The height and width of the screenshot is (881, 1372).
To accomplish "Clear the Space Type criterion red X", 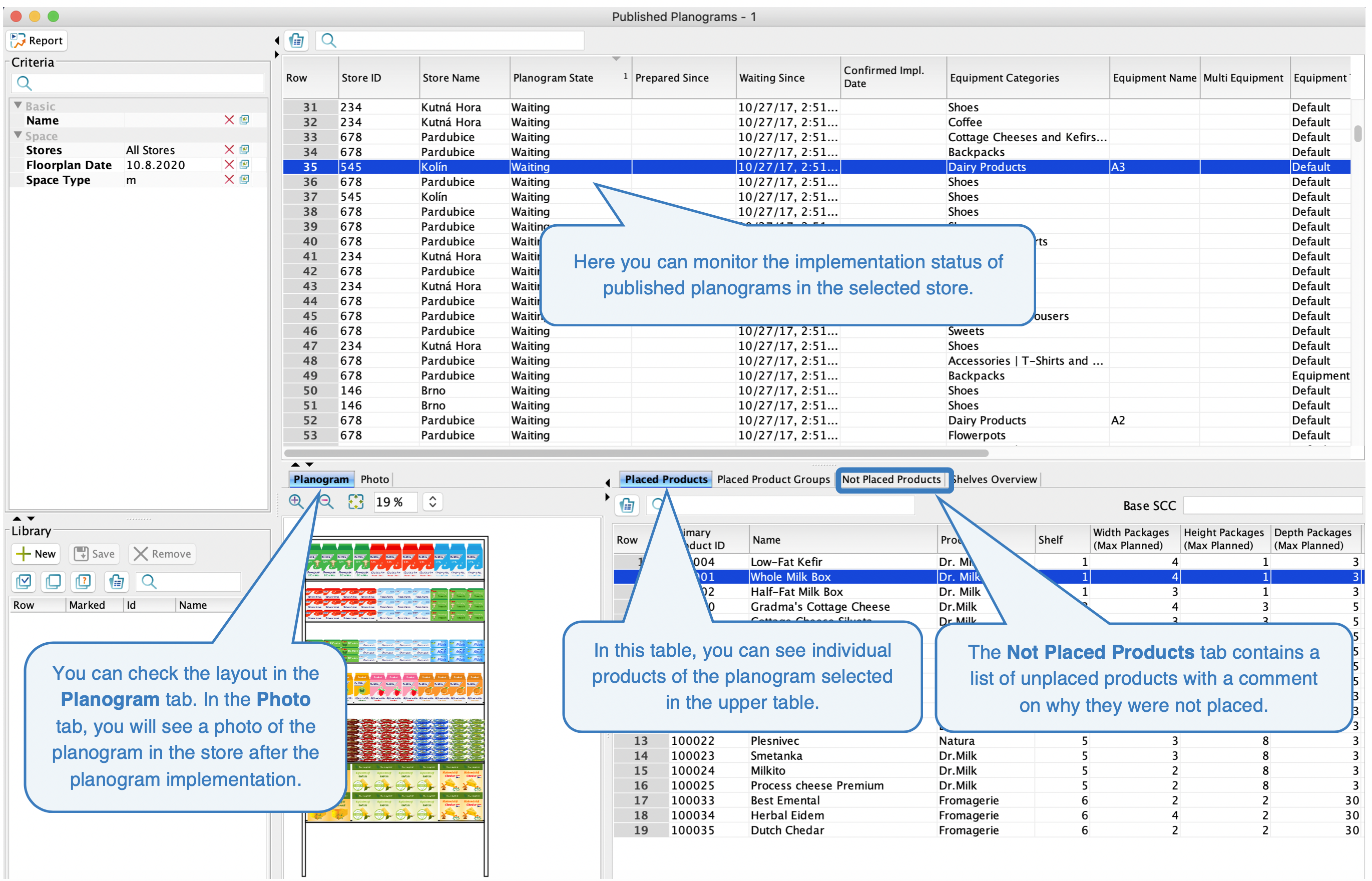I will [229, 180].
